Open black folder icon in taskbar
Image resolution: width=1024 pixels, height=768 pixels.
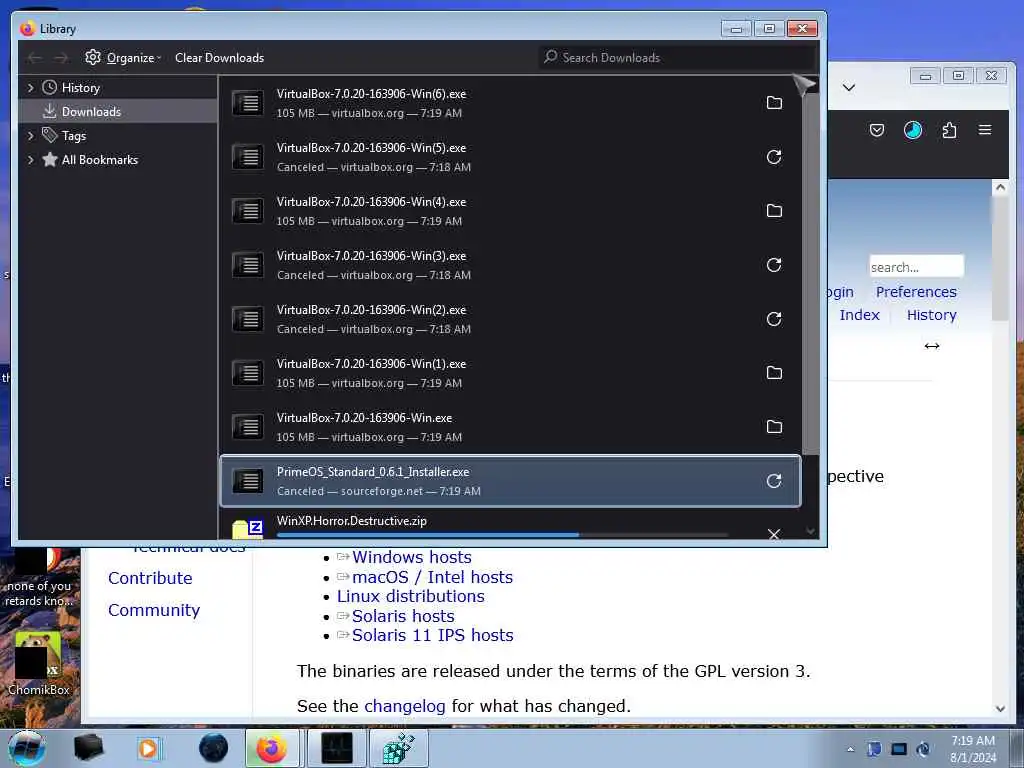(x=88, y=748)
